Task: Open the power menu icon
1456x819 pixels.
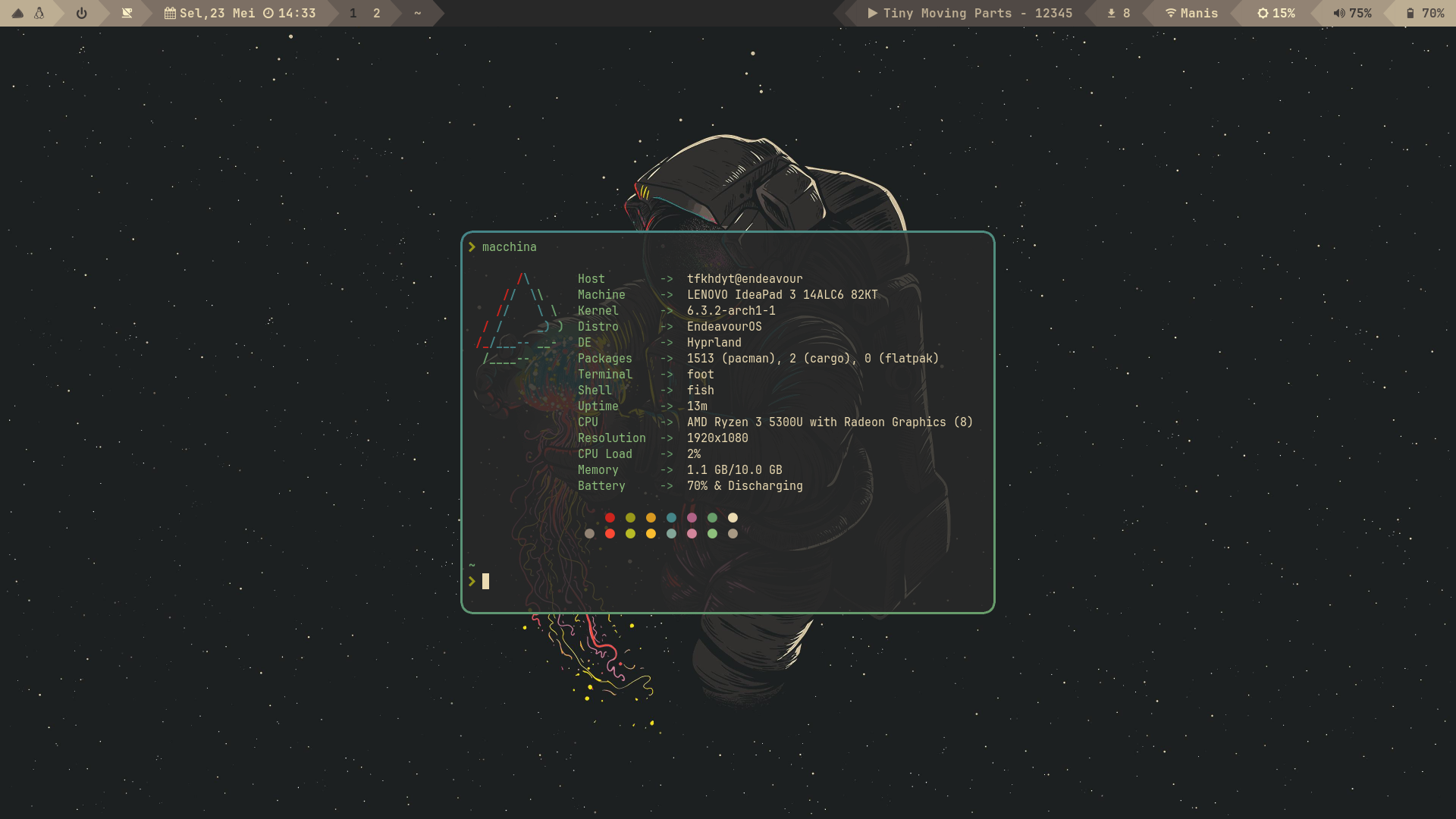Action: [82, 13]
